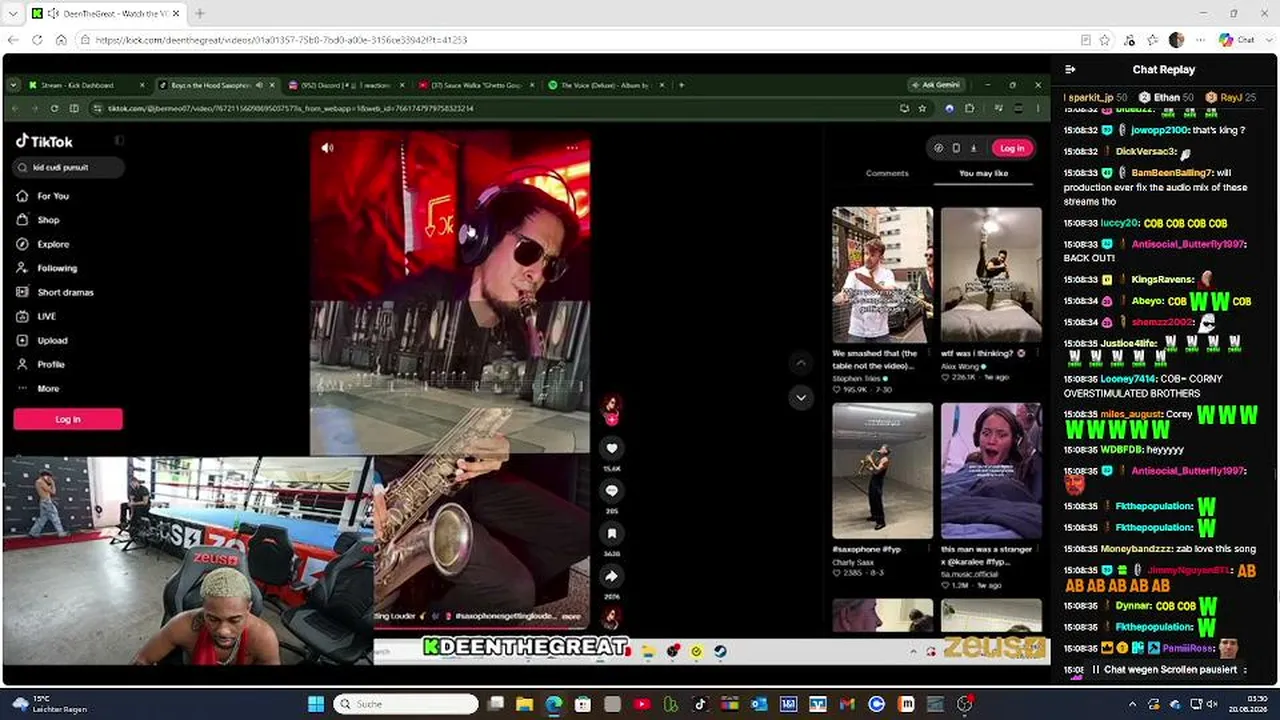
Task: Click the username Looney7414 in chat
Action: coord(1128,379)
